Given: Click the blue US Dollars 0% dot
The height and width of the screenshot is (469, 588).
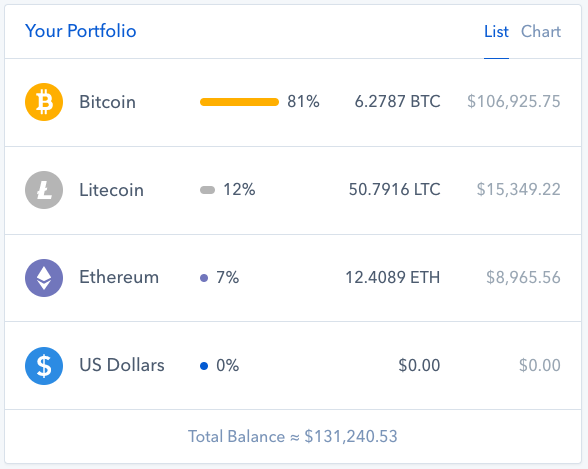Looking at the screenshot, I should click(x=204, y=366).
